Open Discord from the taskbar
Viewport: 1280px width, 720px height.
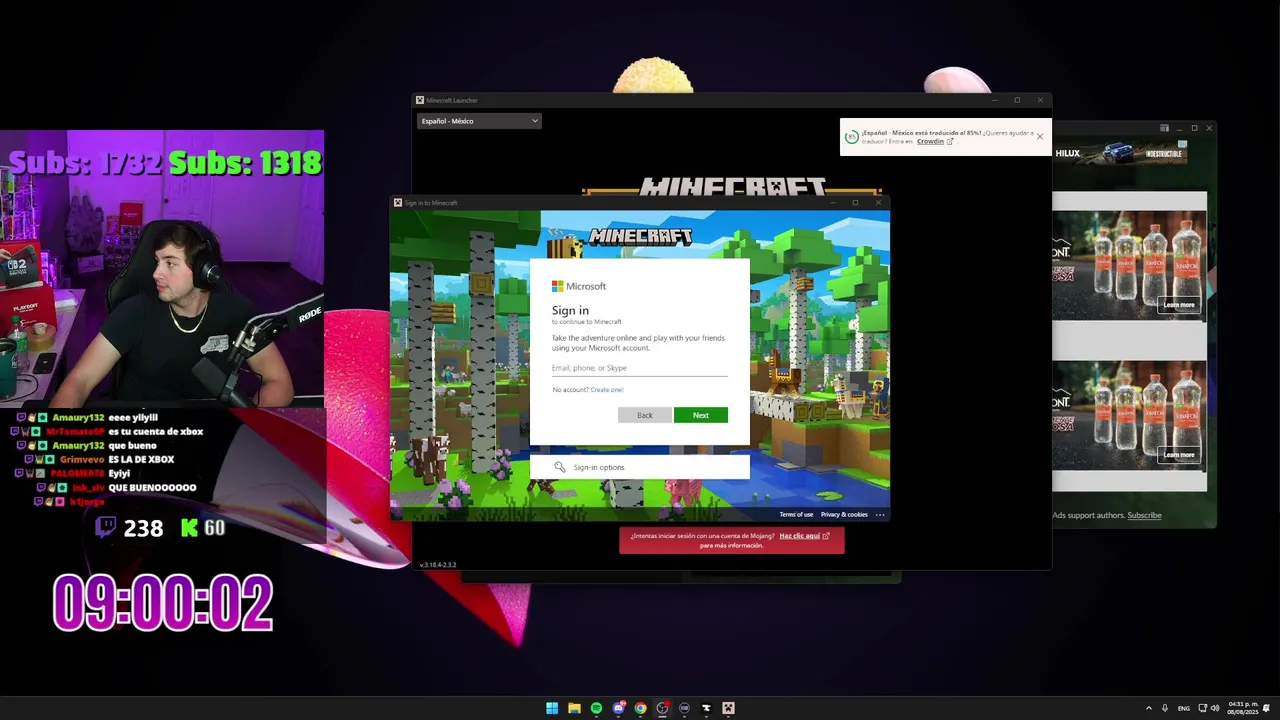[x=618, y=708]
